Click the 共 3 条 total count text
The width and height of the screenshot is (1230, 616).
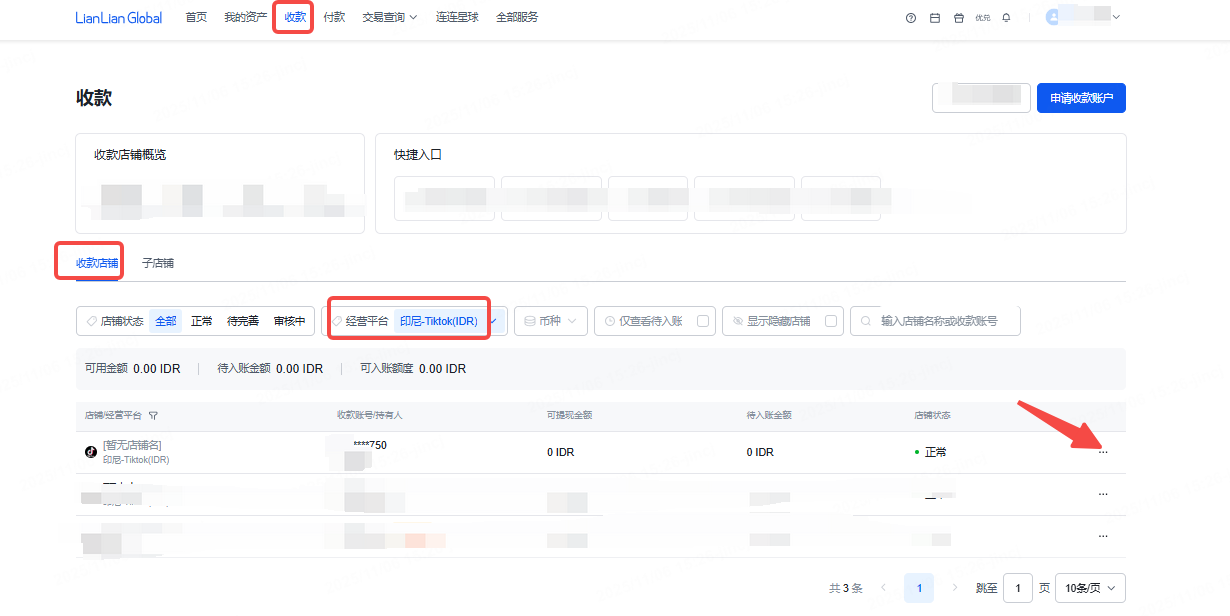846,588
